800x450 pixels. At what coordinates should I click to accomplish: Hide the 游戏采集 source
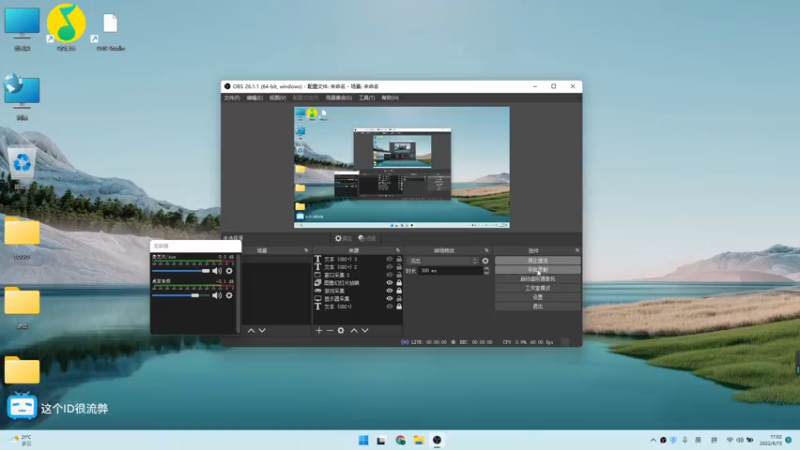pos(389,291)
